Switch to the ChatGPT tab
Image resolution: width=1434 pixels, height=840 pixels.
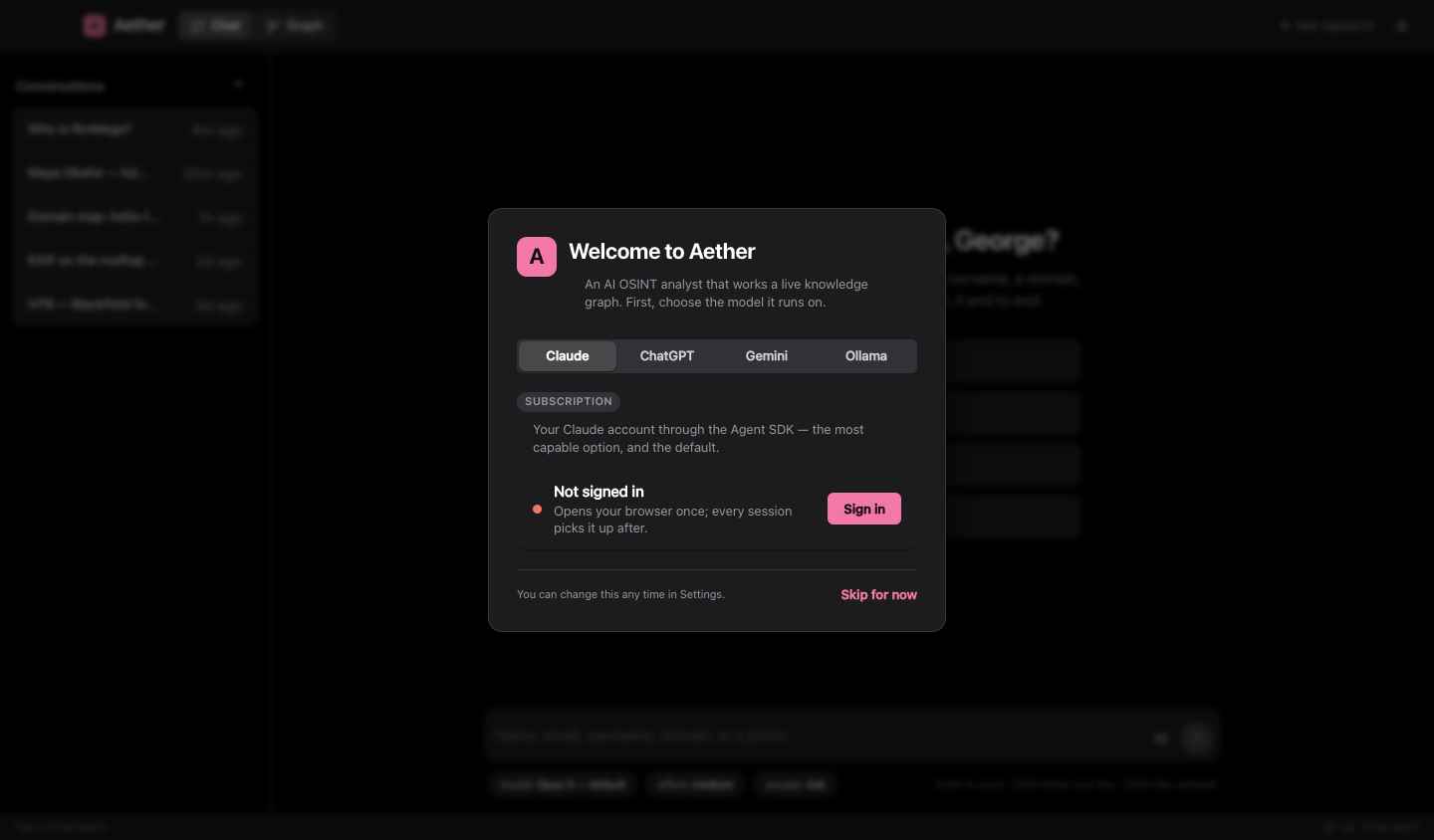pyautogui.click(x=667, y=356)
